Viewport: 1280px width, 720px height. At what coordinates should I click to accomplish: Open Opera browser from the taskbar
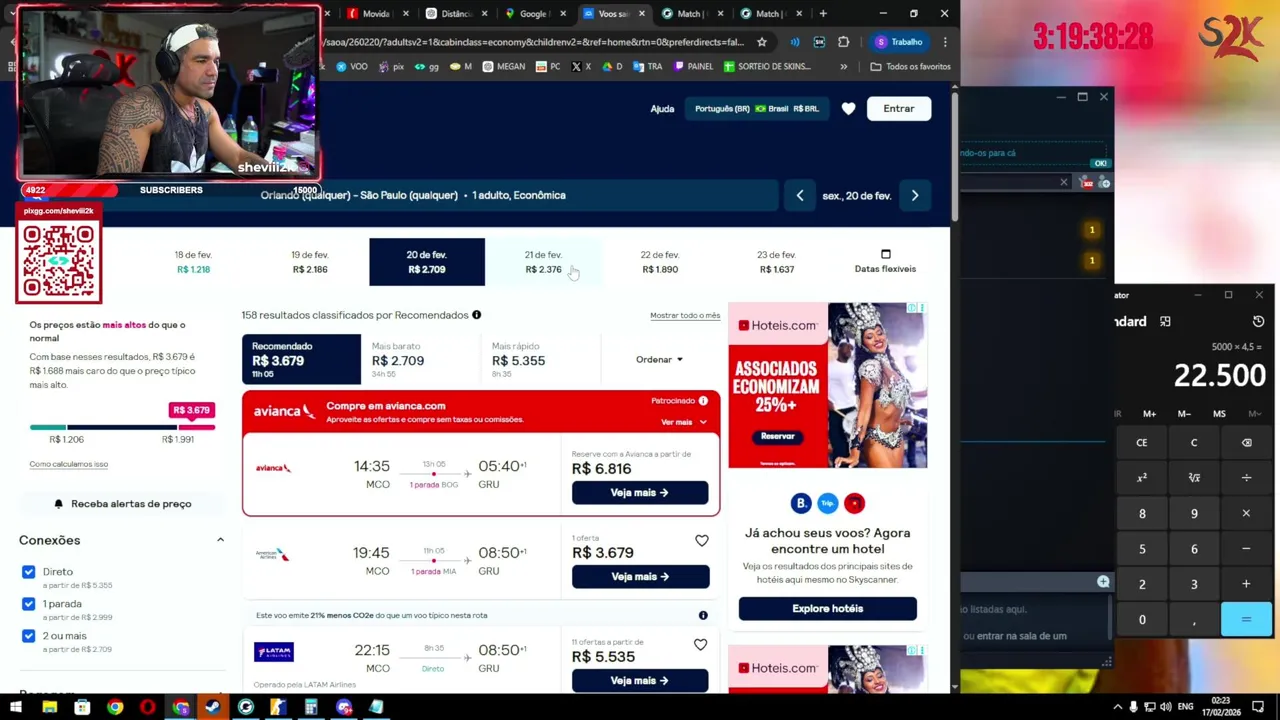[148, 707]
